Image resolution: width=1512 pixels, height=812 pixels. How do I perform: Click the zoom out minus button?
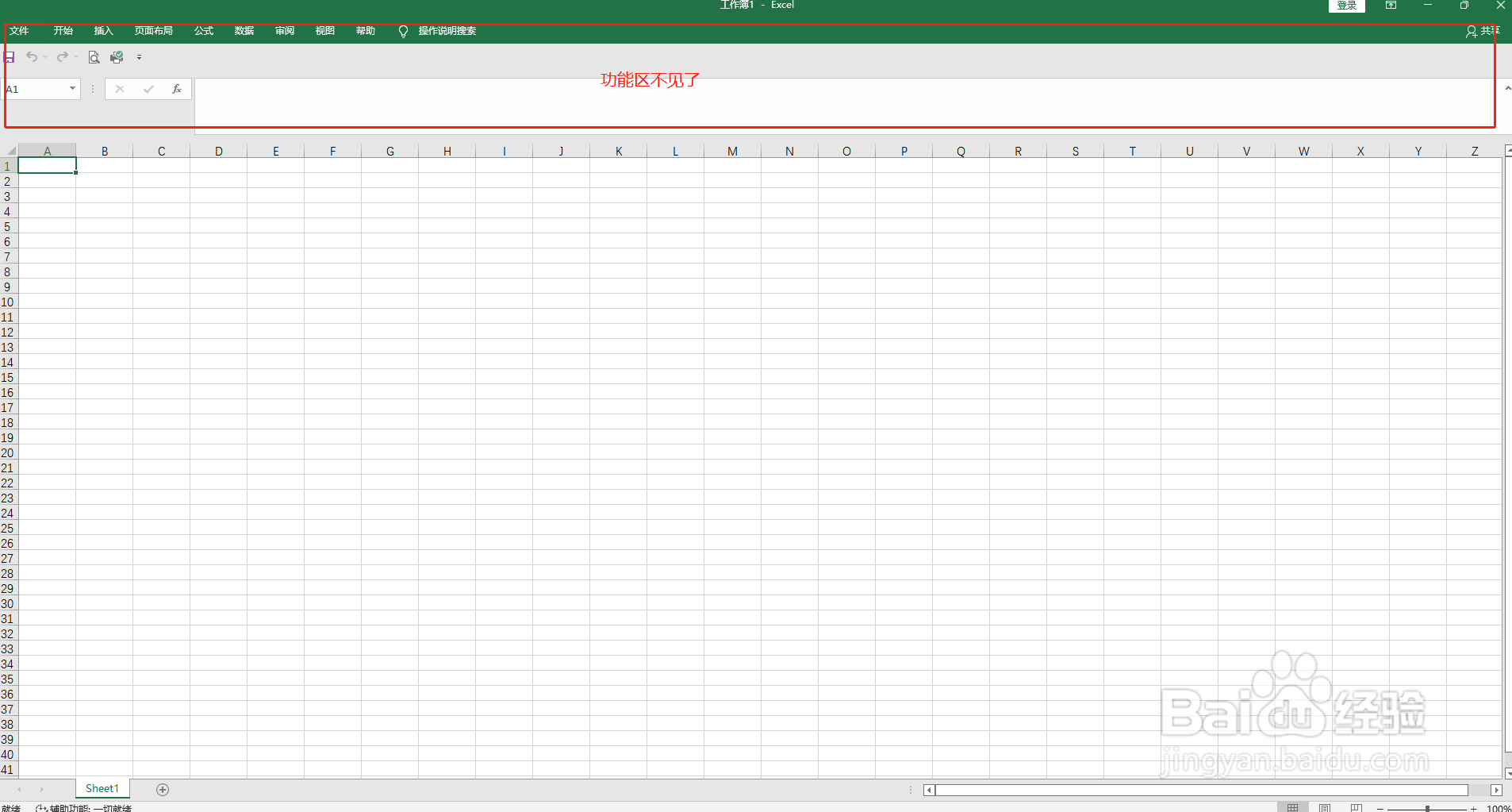click(1380, 808)
